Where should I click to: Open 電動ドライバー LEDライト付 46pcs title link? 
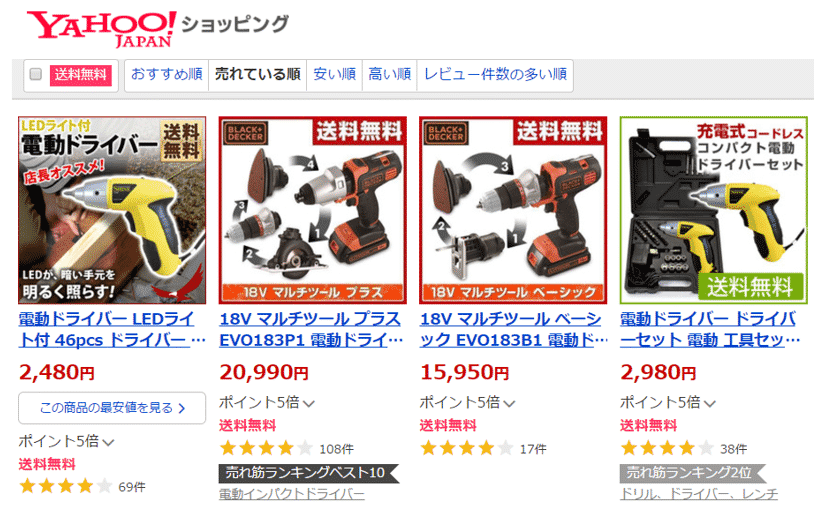click(112, 329)
